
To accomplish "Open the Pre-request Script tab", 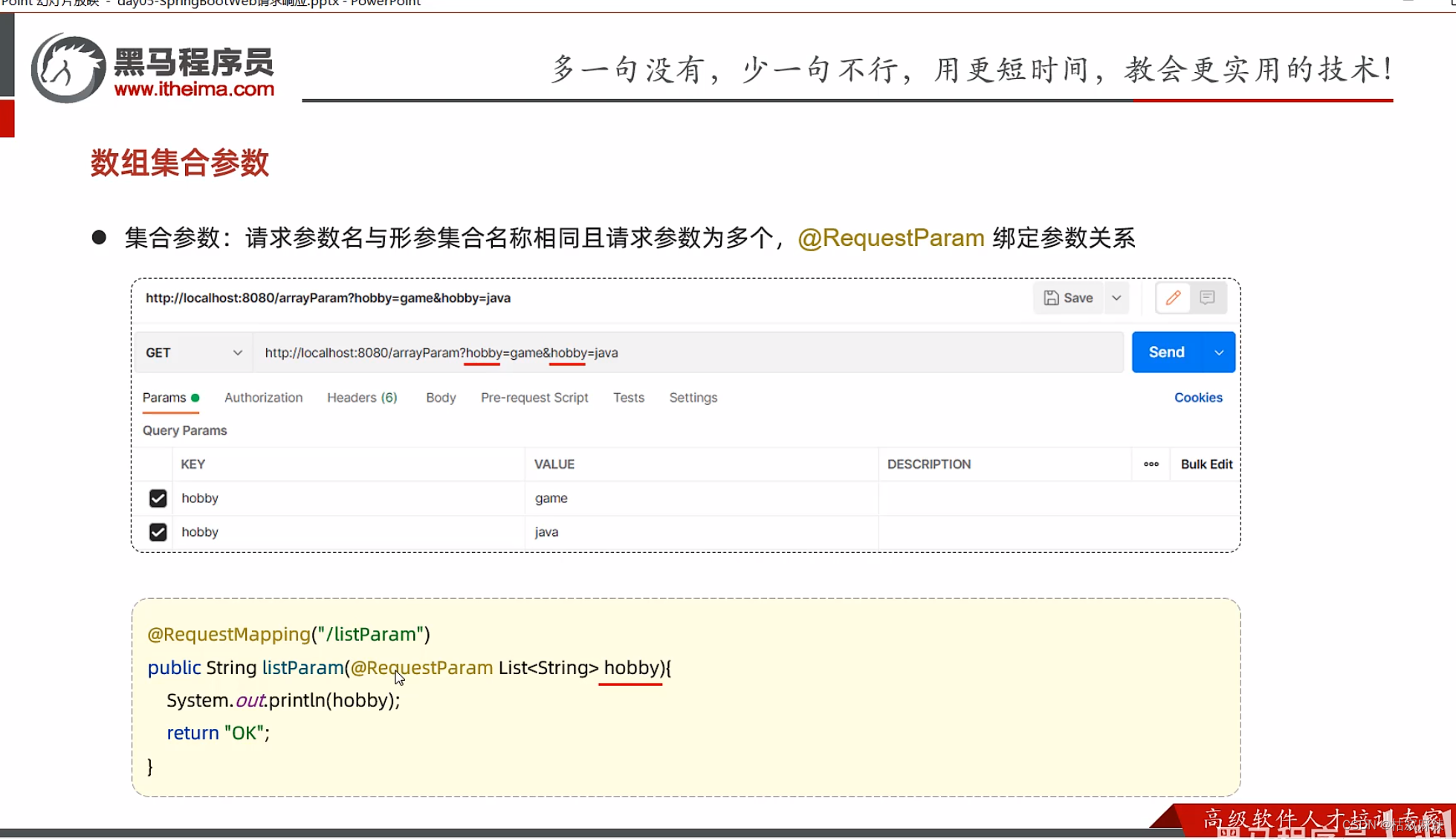I will (534, 398).
